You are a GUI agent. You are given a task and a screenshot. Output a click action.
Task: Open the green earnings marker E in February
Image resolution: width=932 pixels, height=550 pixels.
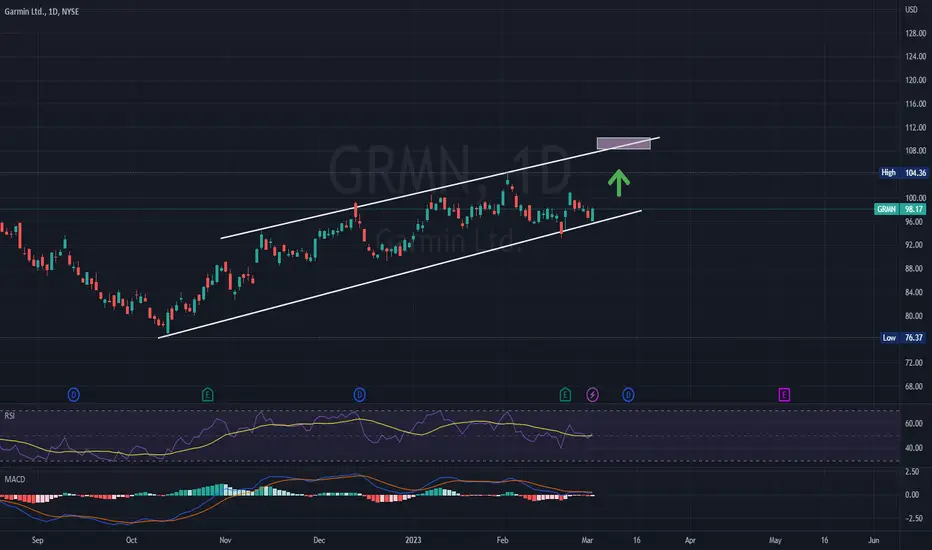point(565,394)
